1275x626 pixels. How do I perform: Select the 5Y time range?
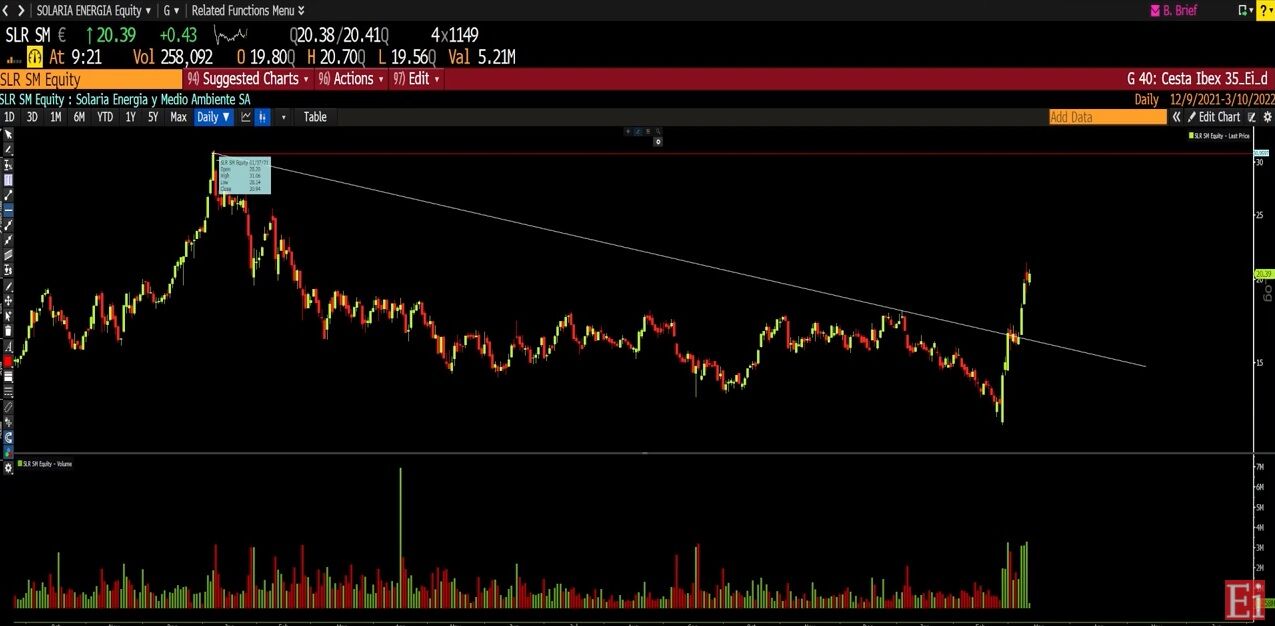click(153, 117)
